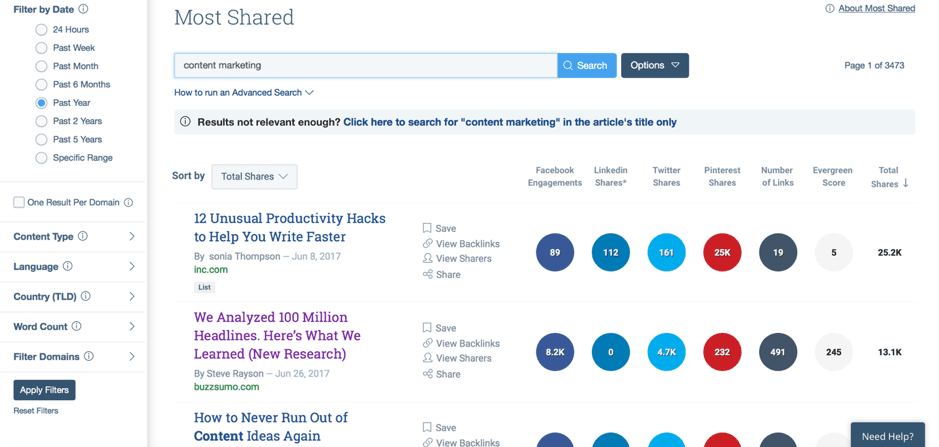Image resolution: width=939 pixels, height=447 pixels.
Task: Click the backlinks icon for 100 Million Headlines article
Action: (x=427, y=343)
